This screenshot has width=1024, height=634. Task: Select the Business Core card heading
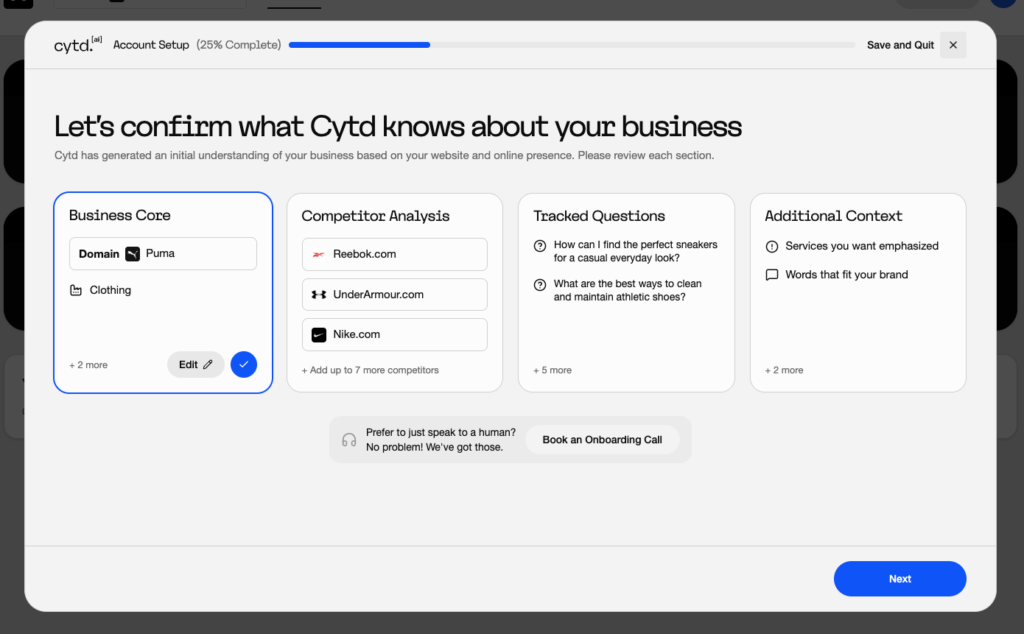(x=120, y=215)
